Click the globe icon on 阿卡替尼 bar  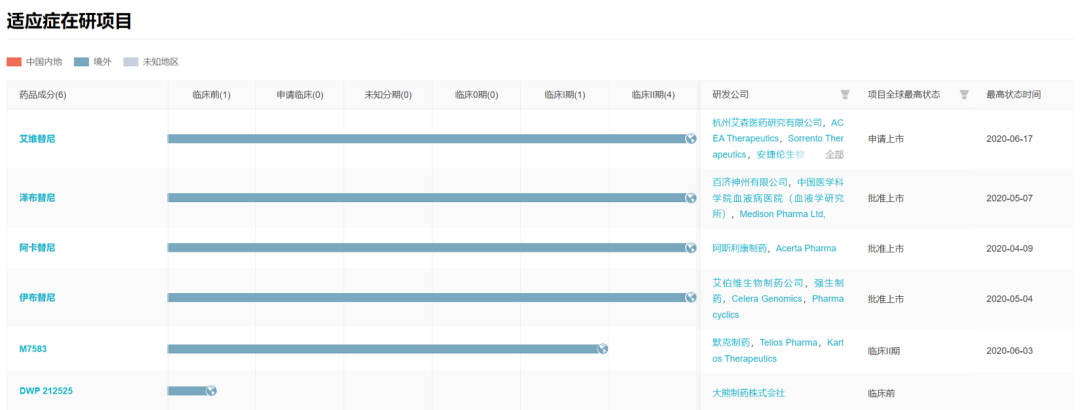coord(691,247)
